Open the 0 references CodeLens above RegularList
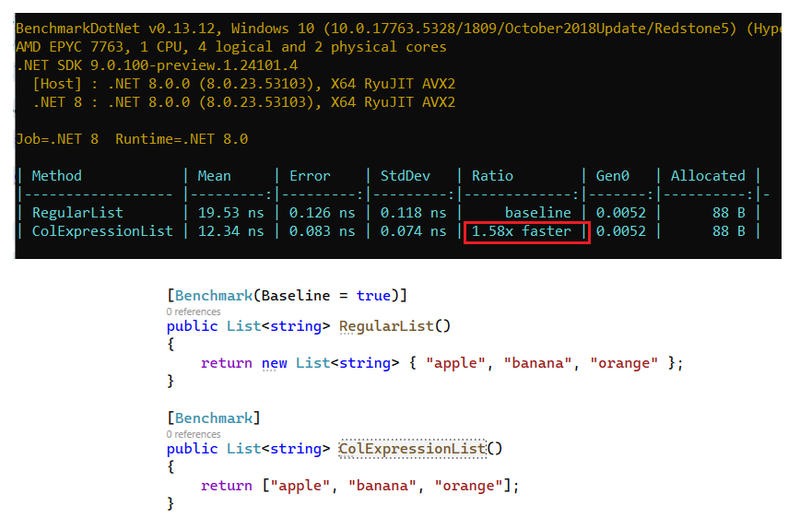 193,312
